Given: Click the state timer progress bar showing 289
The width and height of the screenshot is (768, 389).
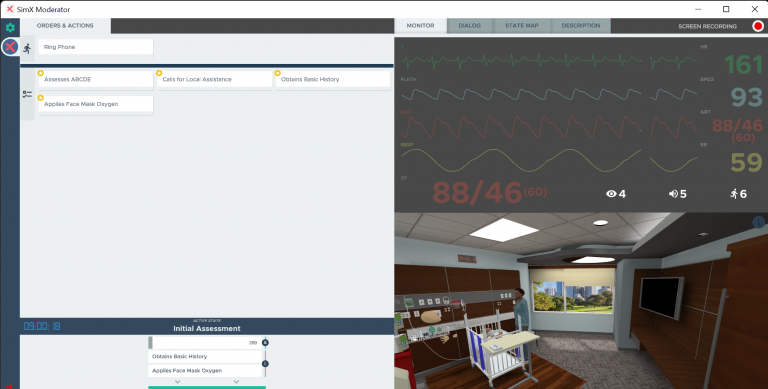Looking at the screenshot, I should (x=205, y=342).
